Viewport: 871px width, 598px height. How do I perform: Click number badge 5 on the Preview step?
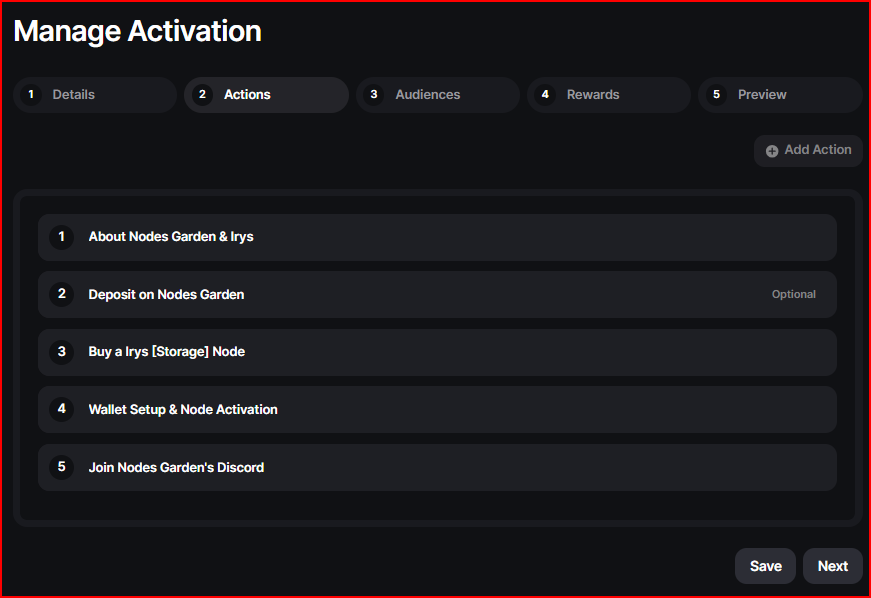click(x=716, y=95)
